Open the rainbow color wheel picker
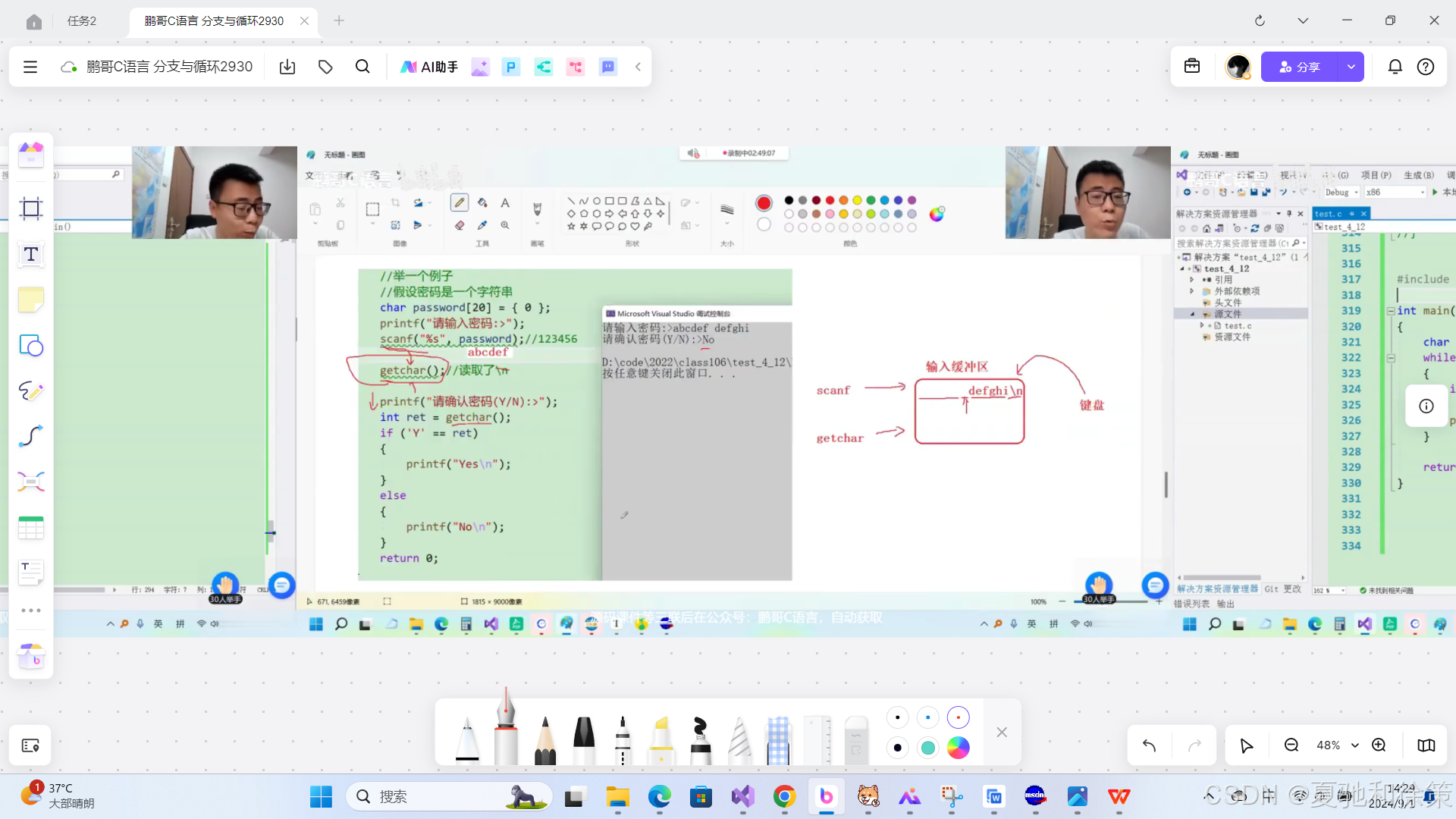This screenshot has width=1456, height=819. click(959, 748)
